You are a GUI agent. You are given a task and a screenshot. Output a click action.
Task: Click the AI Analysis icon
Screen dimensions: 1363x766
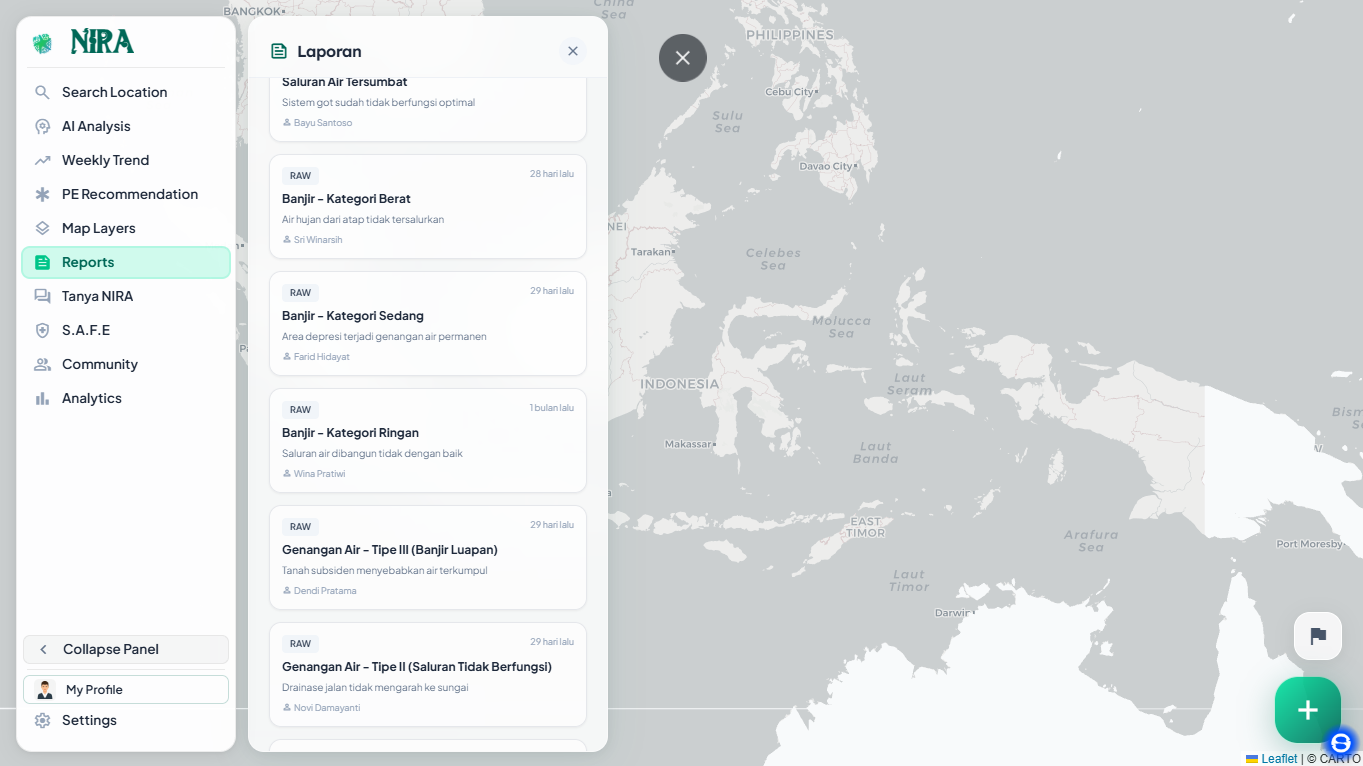(42, 126)
